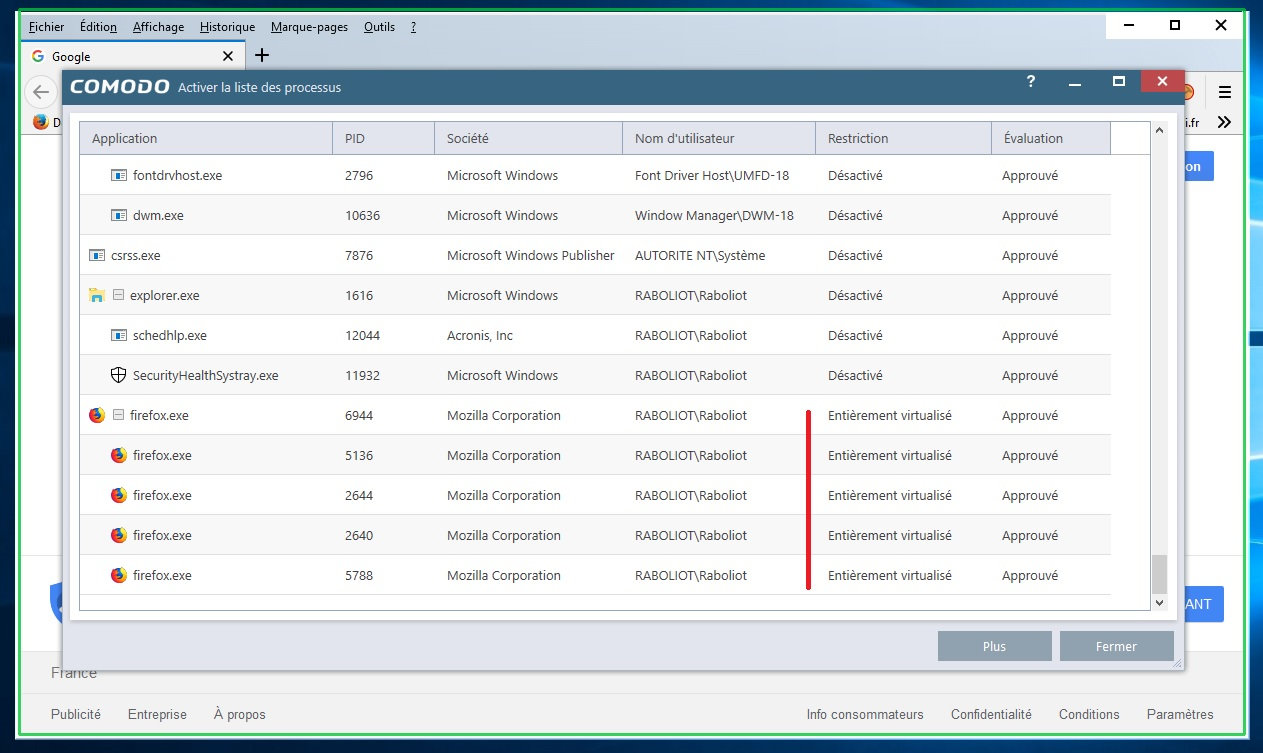Click Firefox icon of PID 6944 row
Screen dimensions: 1263x753
(x=97, y=415)
